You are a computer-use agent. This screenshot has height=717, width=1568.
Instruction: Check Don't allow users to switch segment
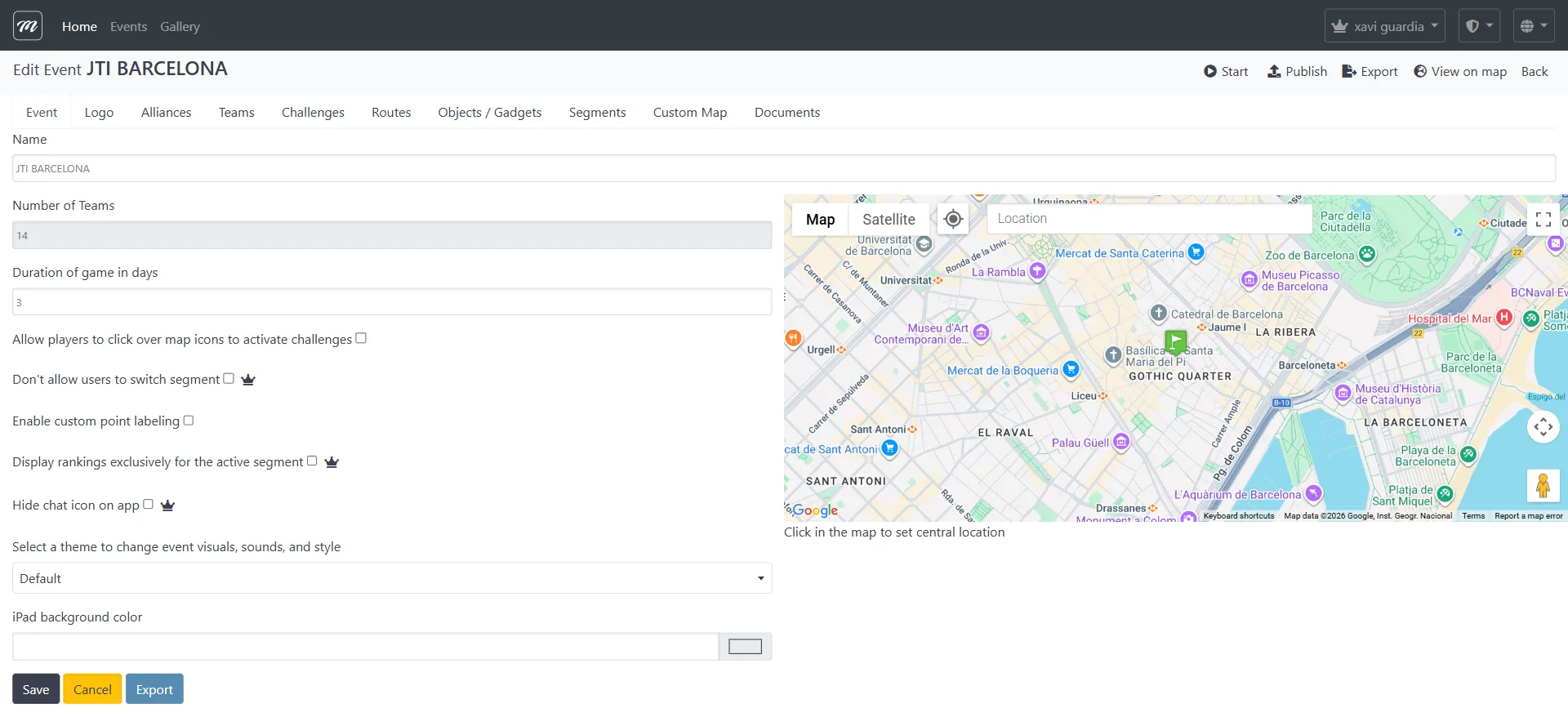(x=229, y=378)
